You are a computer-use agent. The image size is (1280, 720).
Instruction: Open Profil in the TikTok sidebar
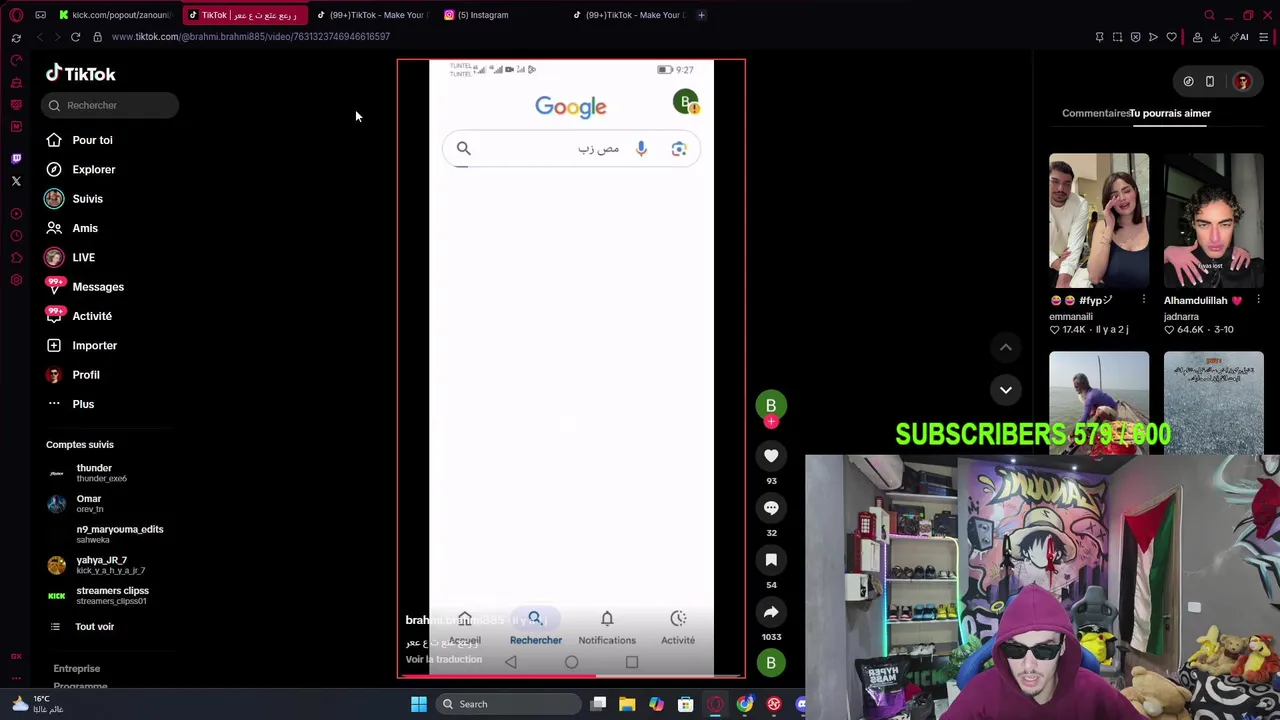(x=73, y=375)
